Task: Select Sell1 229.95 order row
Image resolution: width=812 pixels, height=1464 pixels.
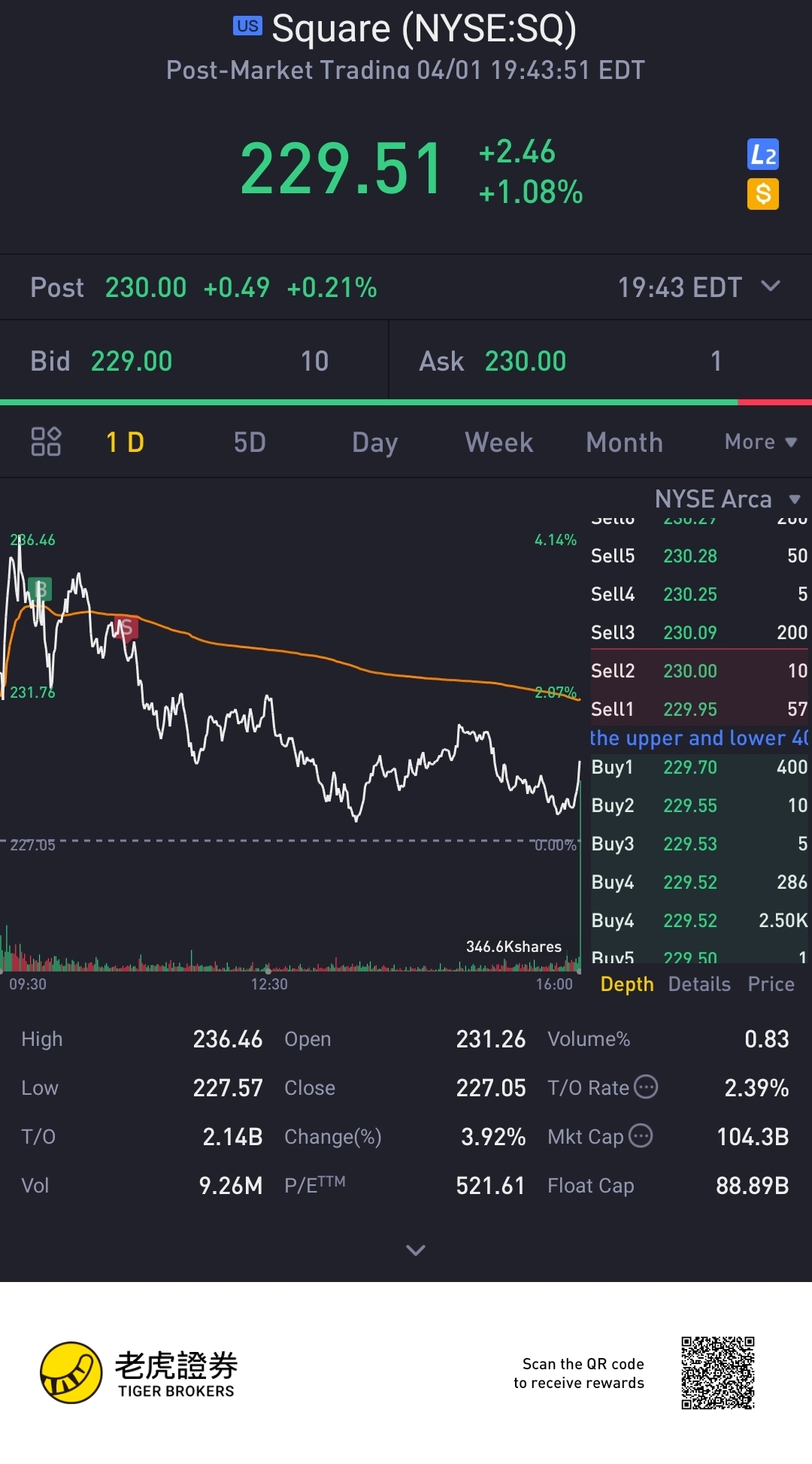Action: (x=699, y=709)
